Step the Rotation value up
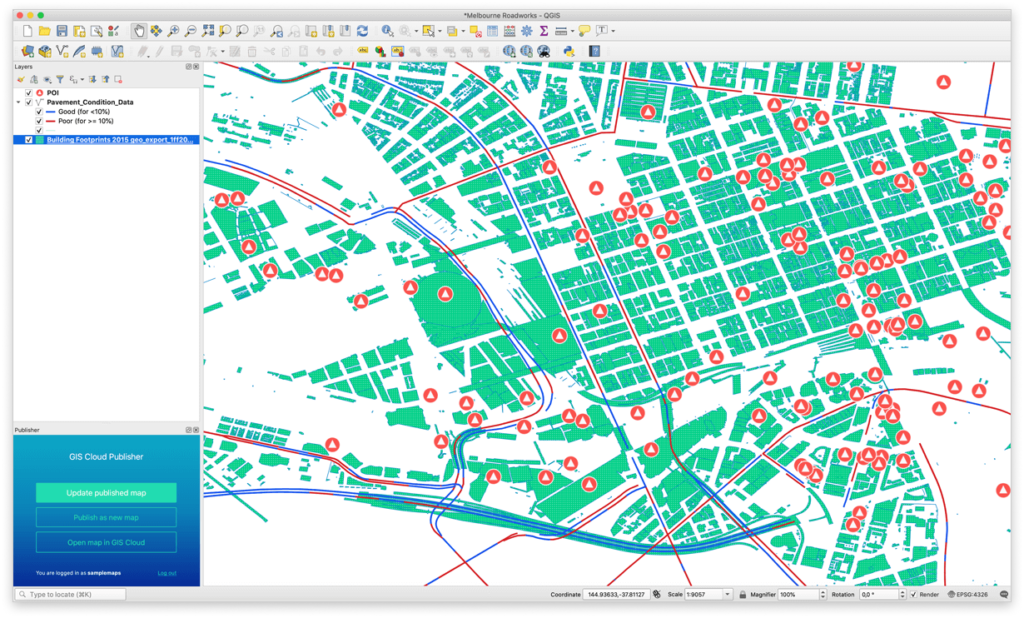Image resolution: width=1024 pixels, height=618 pixels. click(x=903, y=592)
